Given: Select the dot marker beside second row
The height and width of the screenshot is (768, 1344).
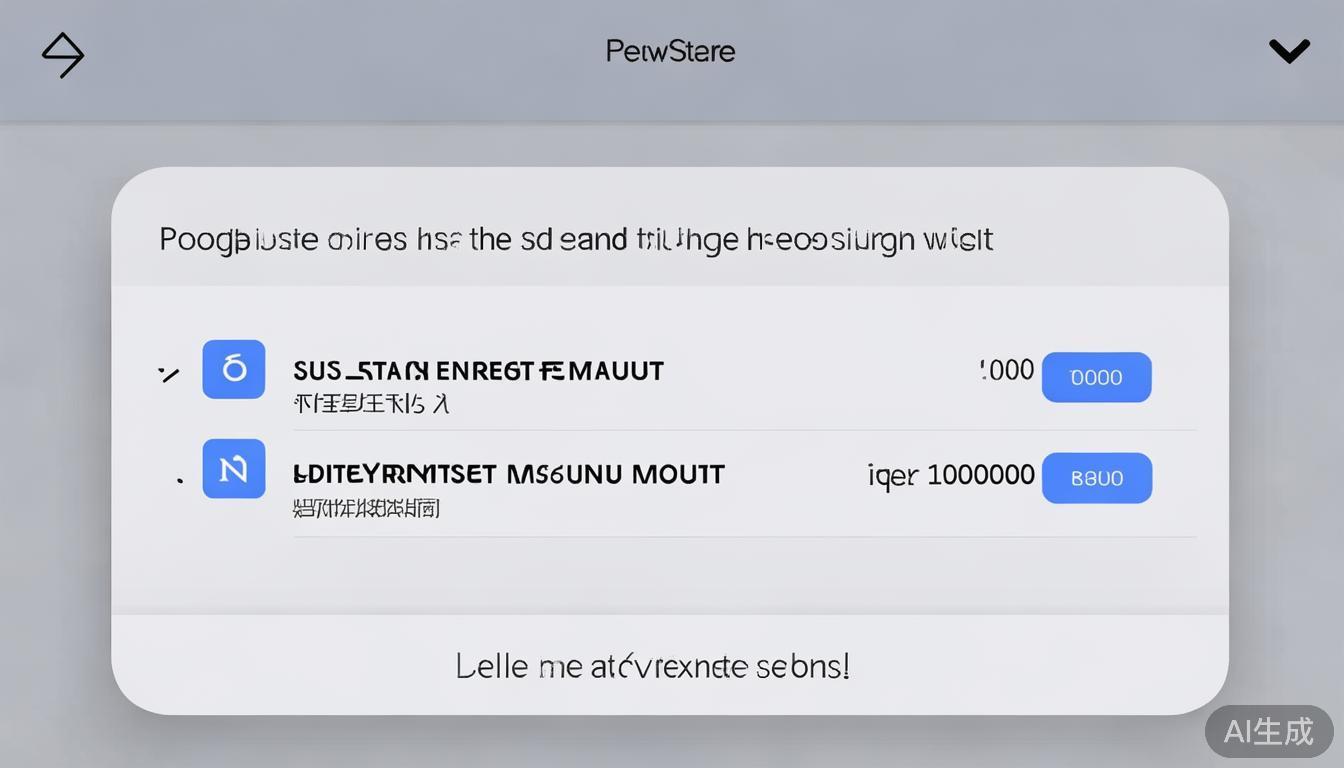Looking at the screenshot, I should tap(179, 480).
